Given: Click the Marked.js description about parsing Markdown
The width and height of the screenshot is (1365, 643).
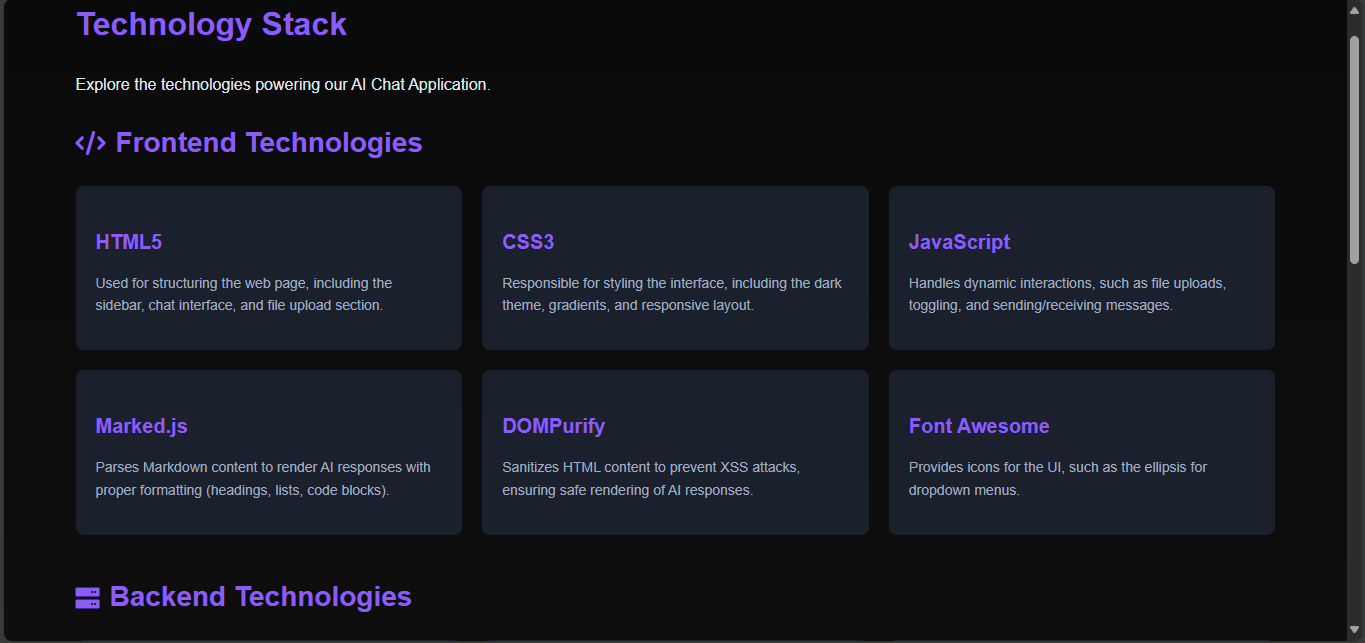Looking at the screenshot, I should point(262,479).
